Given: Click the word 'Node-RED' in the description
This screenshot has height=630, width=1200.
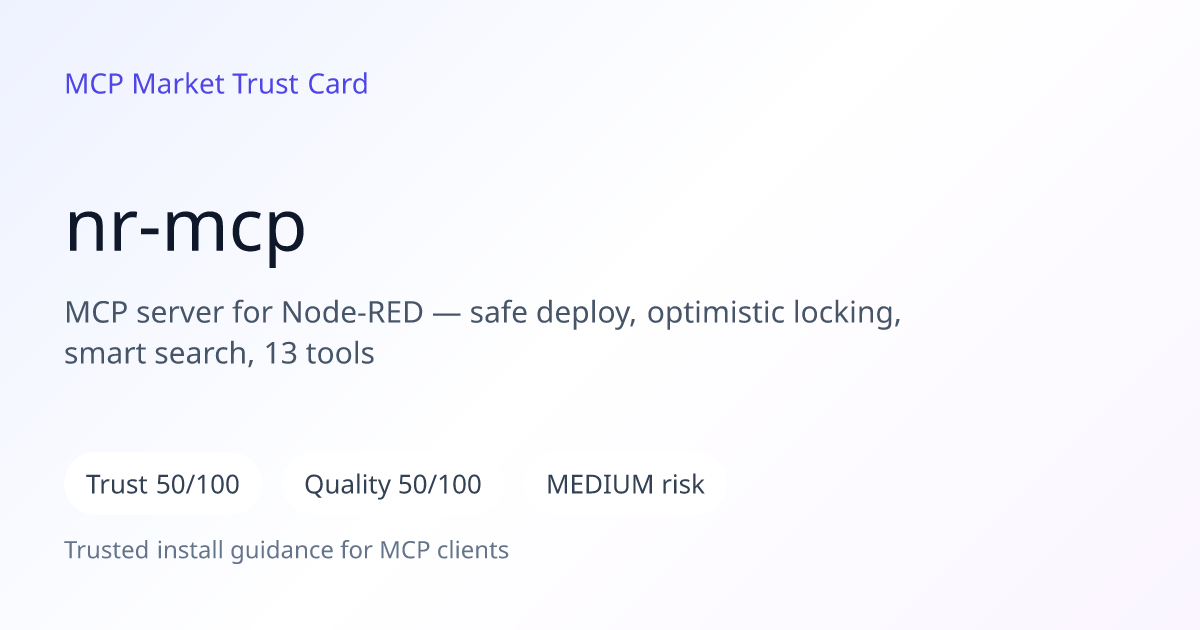Looking at the screenshot, I should click(351, 313).
